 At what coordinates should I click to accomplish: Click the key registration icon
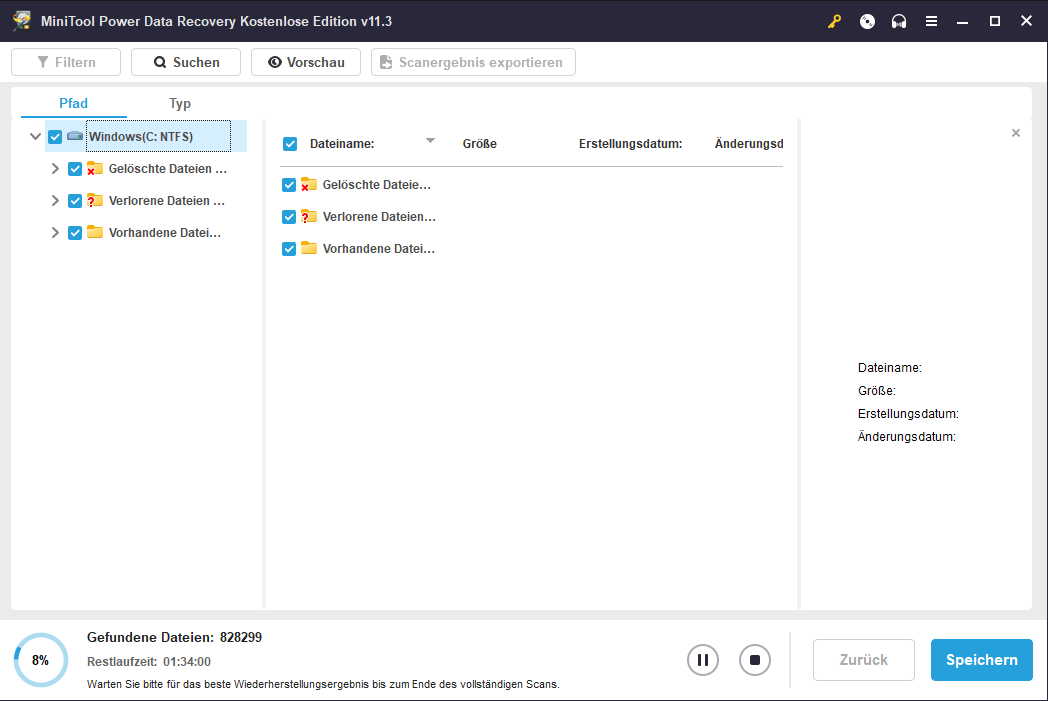[x=834, y=21]
